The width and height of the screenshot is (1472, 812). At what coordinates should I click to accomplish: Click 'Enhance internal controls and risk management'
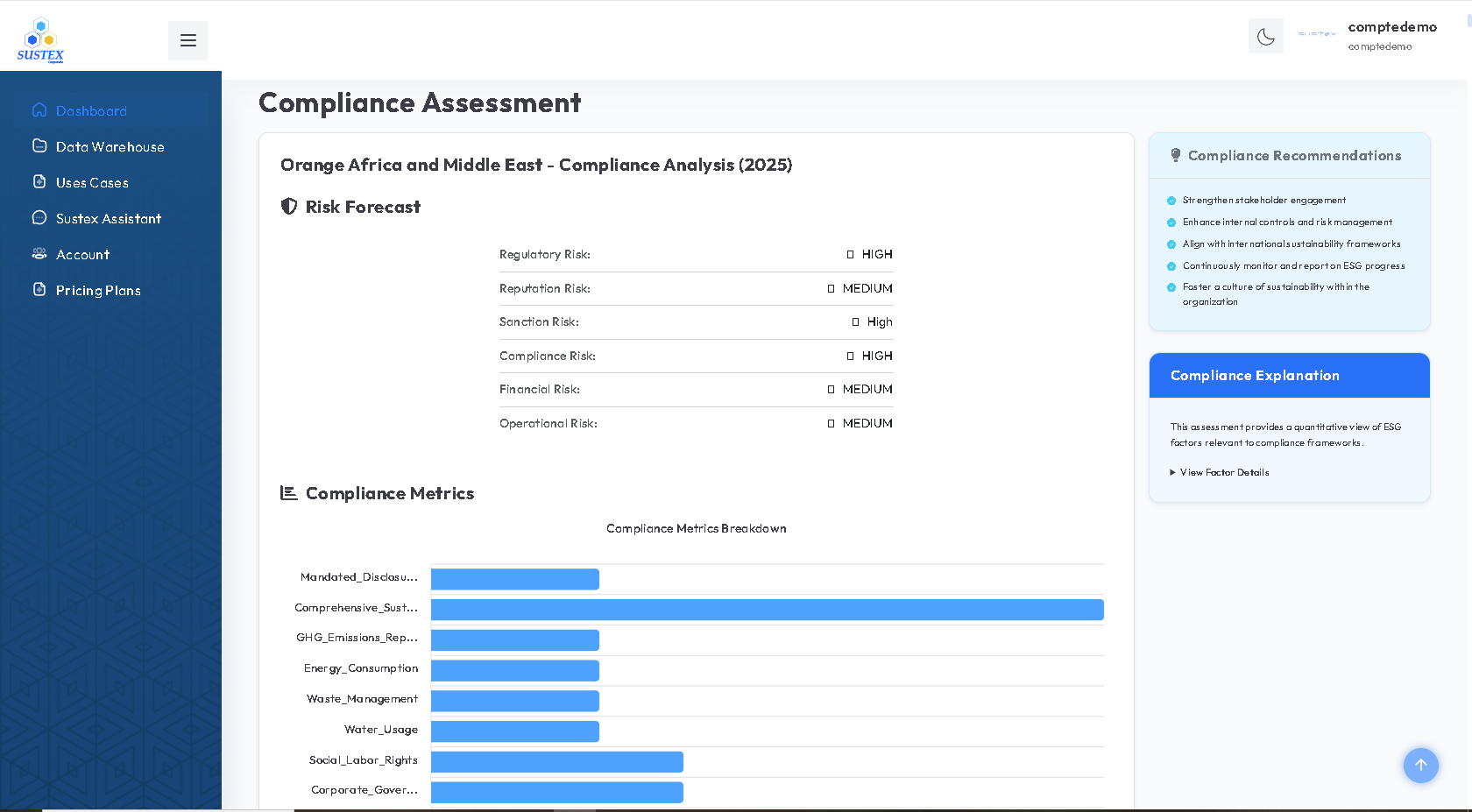pos(1287,222)
